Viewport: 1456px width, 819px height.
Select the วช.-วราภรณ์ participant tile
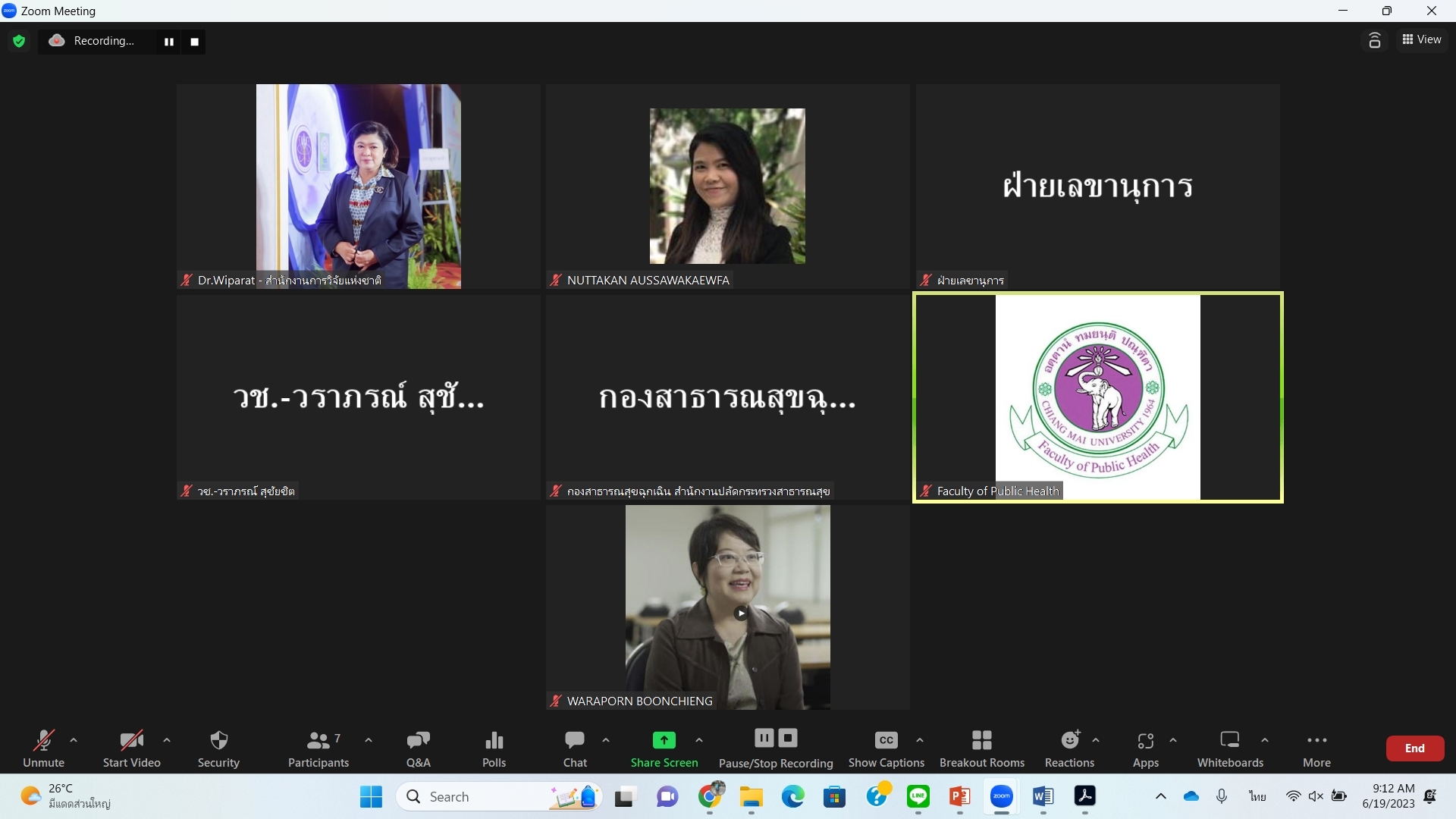pyautogui.click(x=359, y=397)
